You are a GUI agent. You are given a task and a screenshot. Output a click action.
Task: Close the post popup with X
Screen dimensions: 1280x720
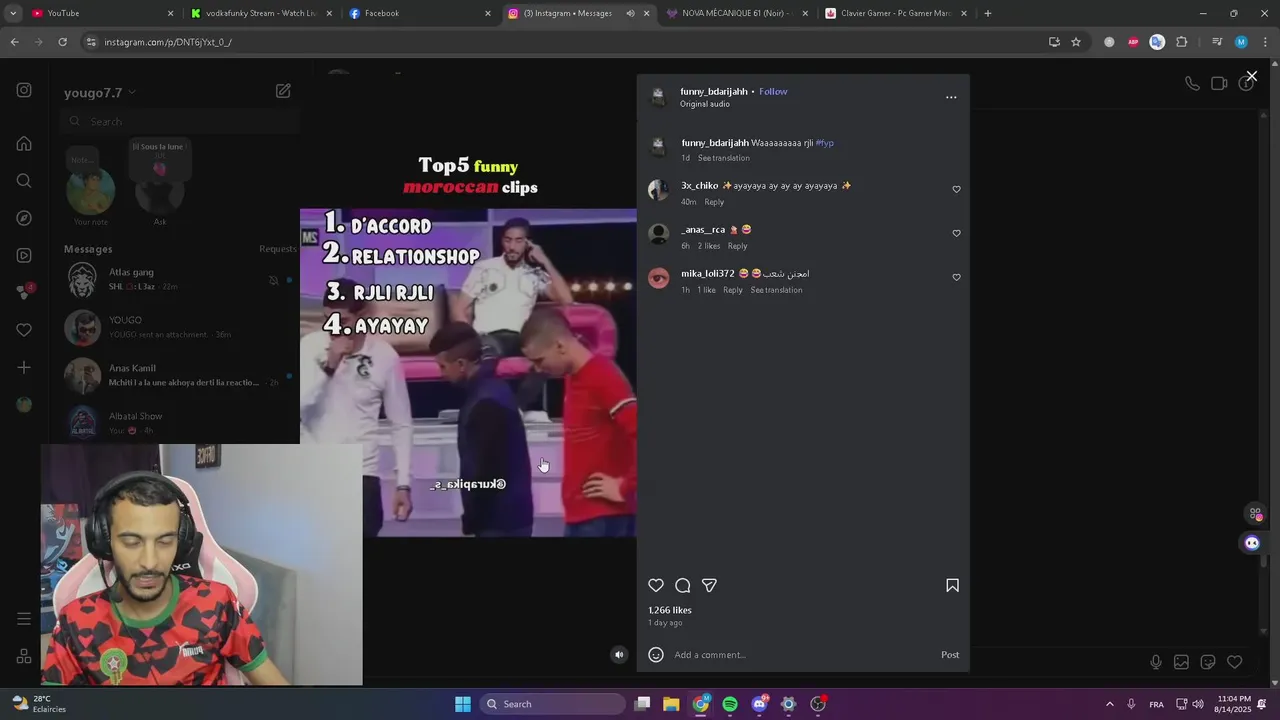1251,76
